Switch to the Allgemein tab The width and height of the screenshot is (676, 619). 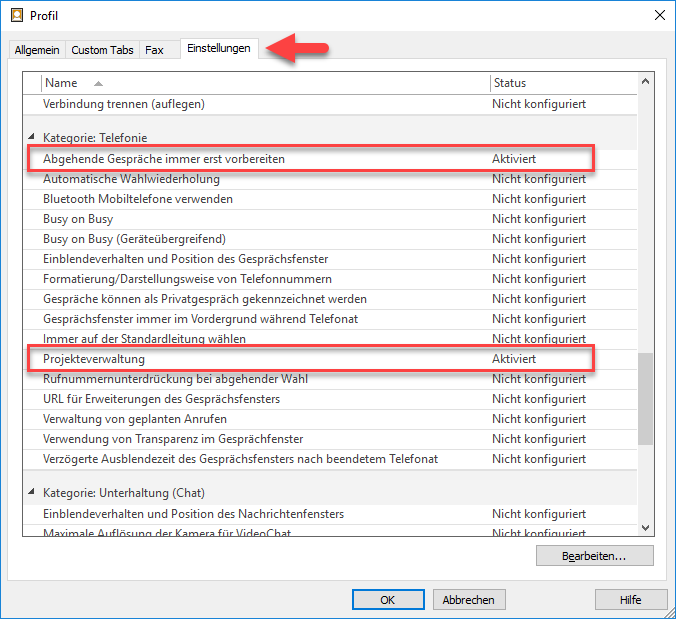point(37,50)
